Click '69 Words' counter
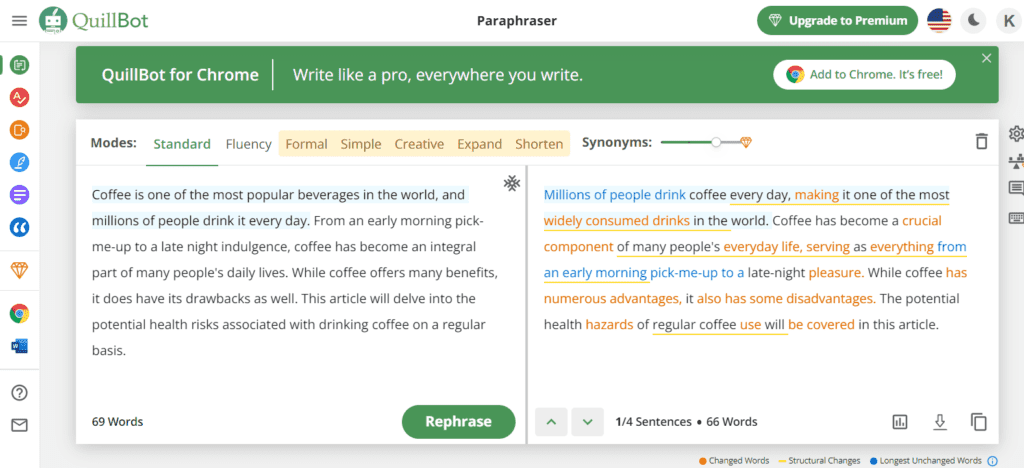 point(118,422)
